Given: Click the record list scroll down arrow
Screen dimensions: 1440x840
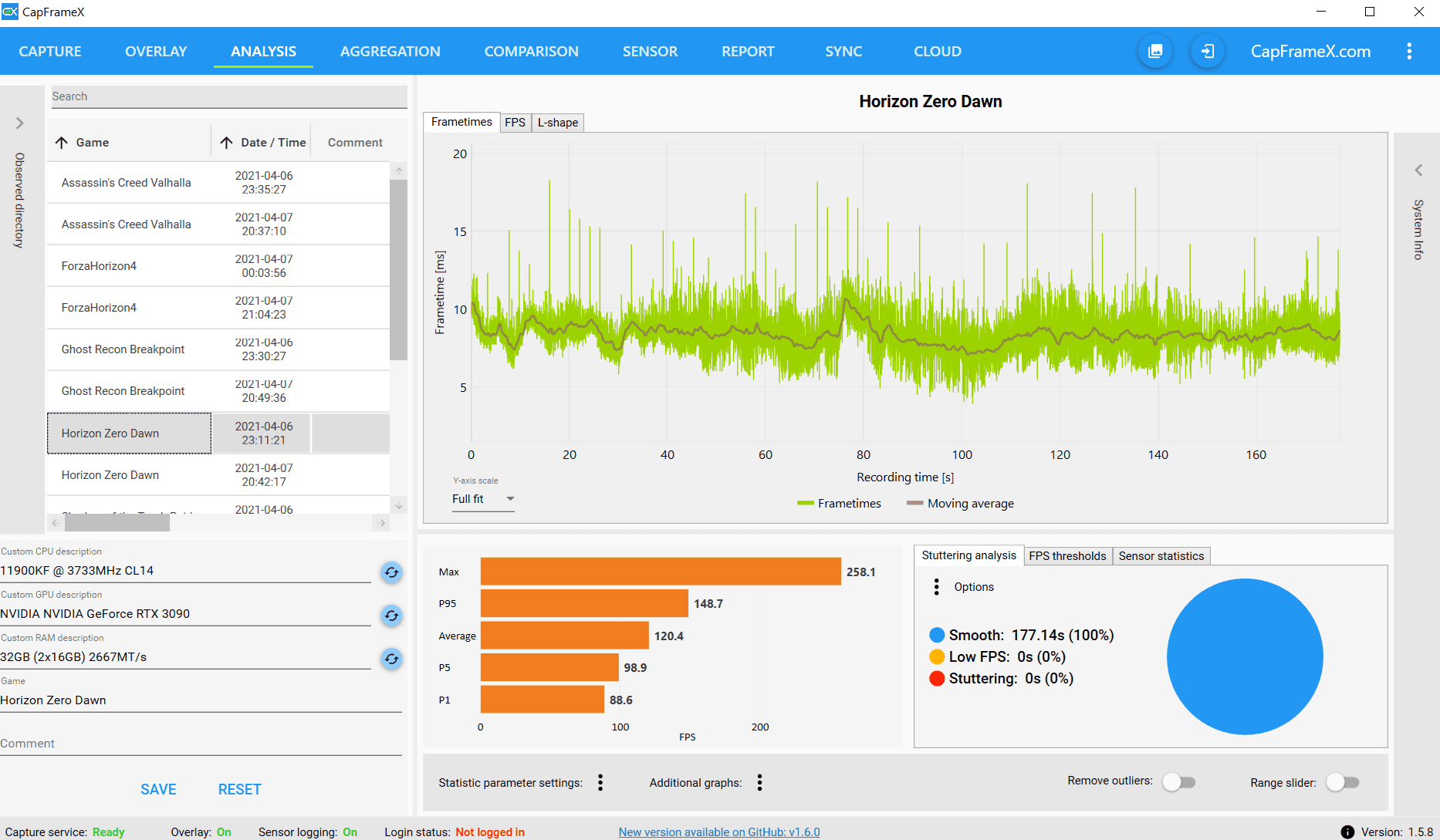Looking at the screenshot, I should 399,506.
